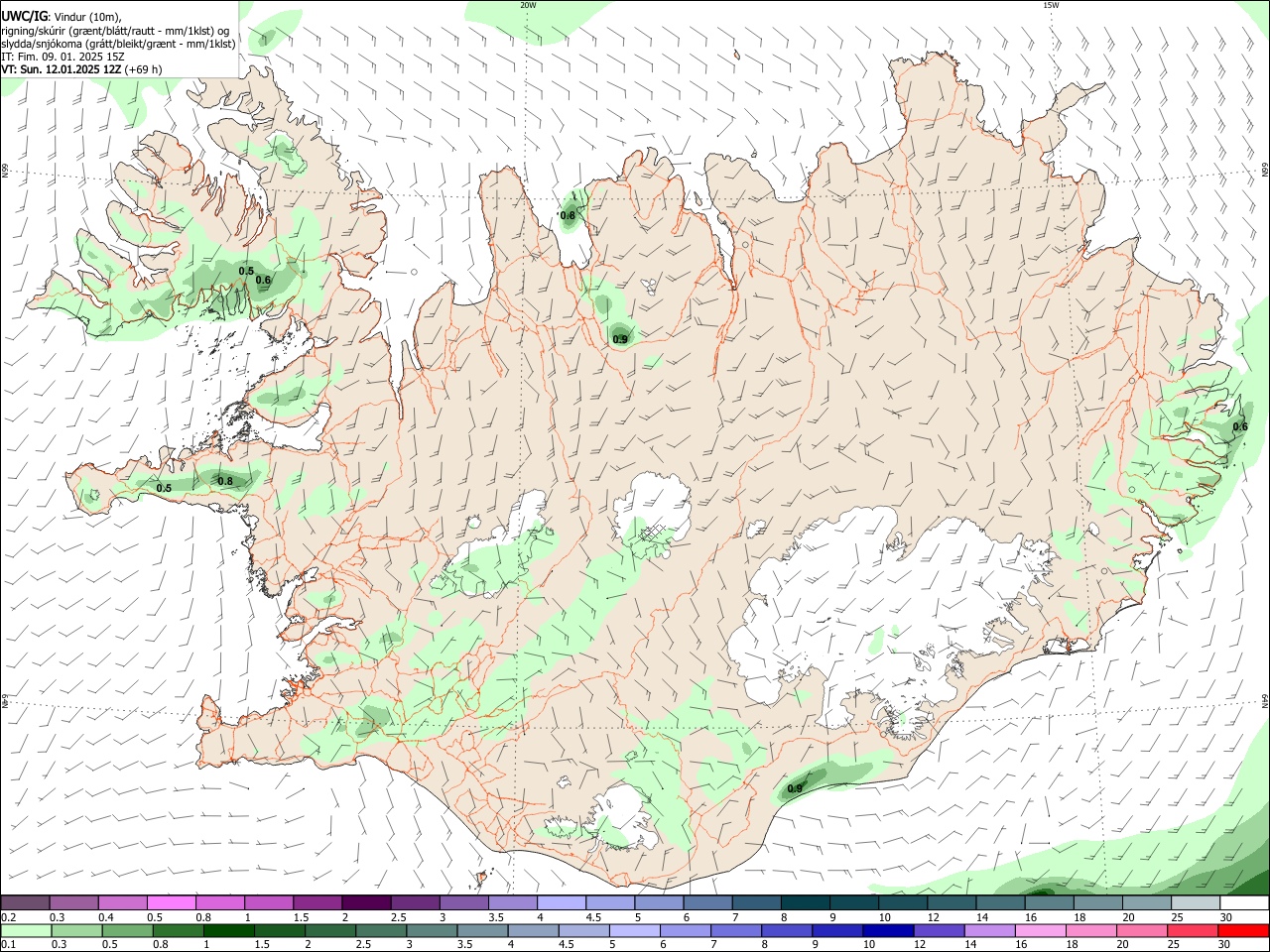Pick the purple-row swatch starting at 0.2

point(25,902)
